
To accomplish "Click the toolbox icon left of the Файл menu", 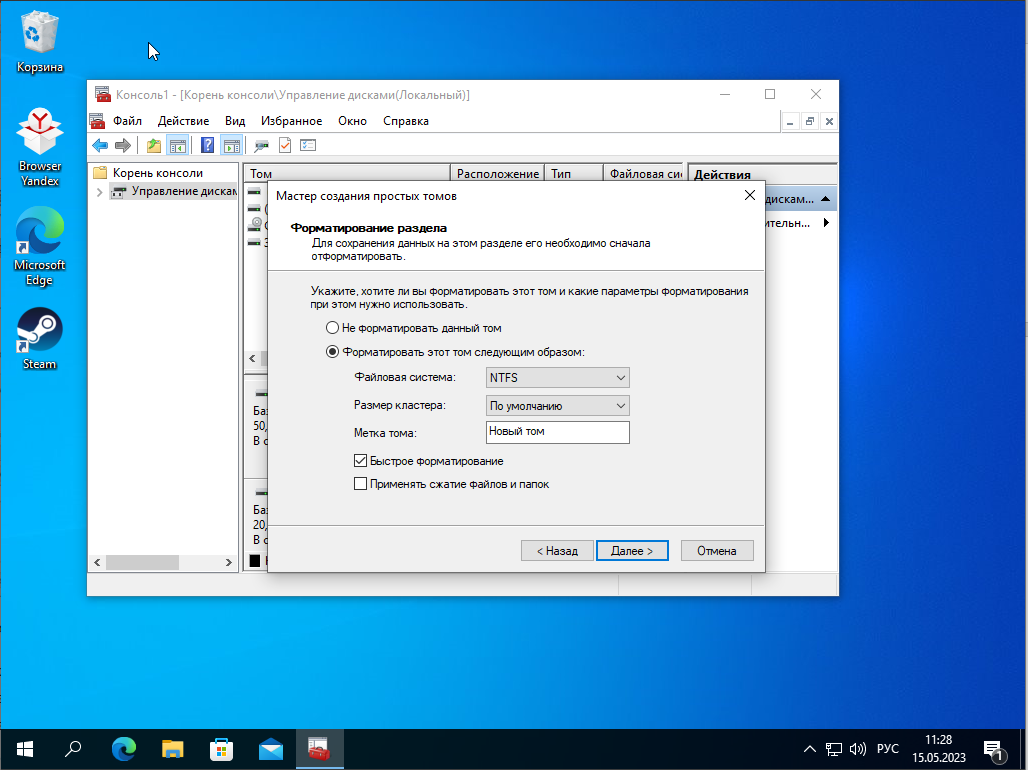I will coord(97,121).
